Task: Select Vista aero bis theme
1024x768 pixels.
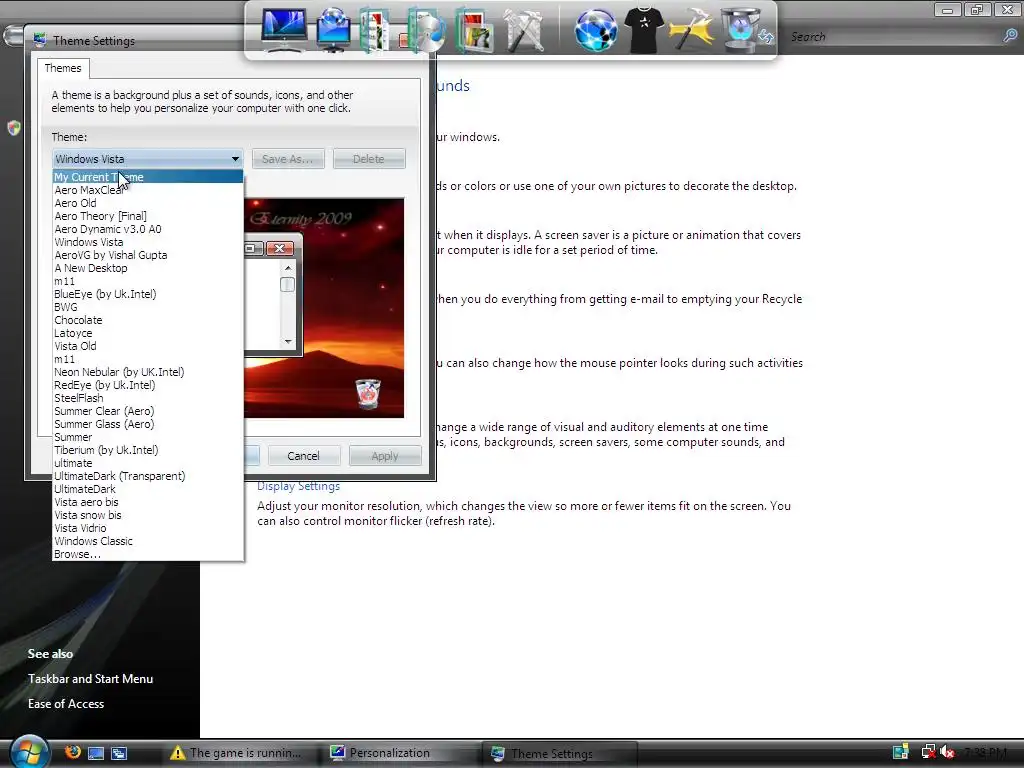Action: 148,502
